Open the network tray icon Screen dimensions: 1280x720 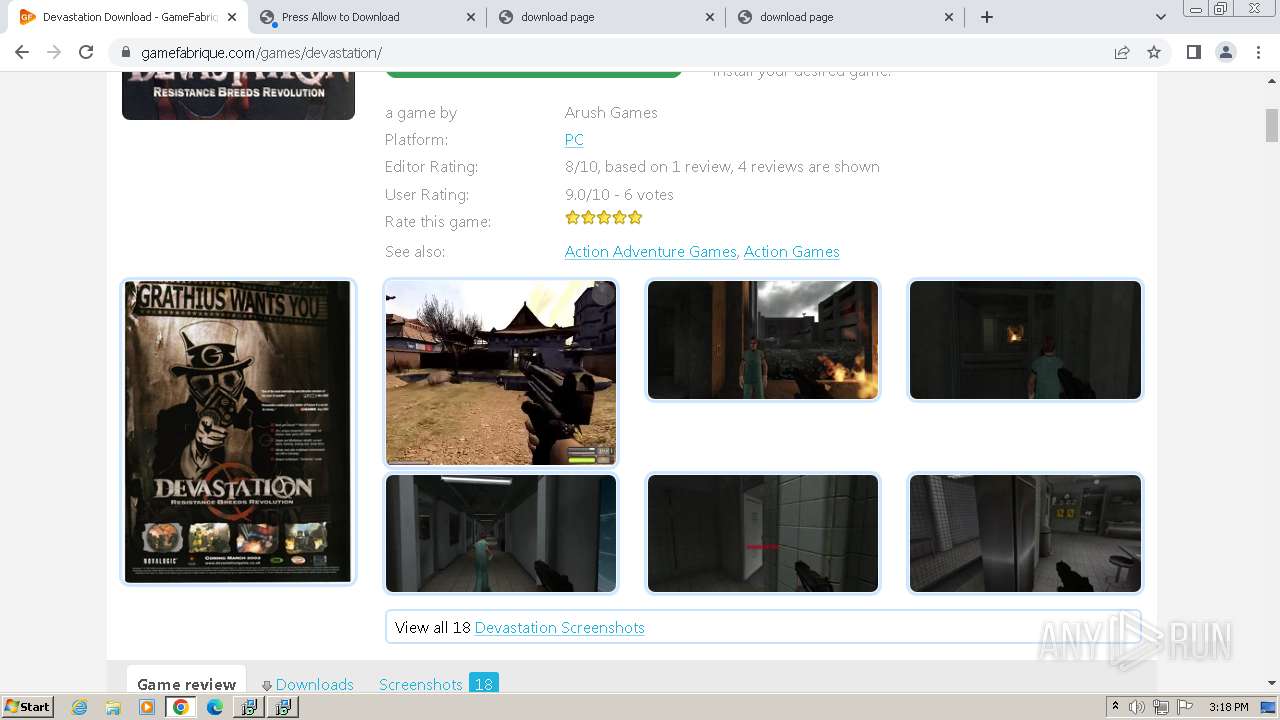[x=1161, y=707]
